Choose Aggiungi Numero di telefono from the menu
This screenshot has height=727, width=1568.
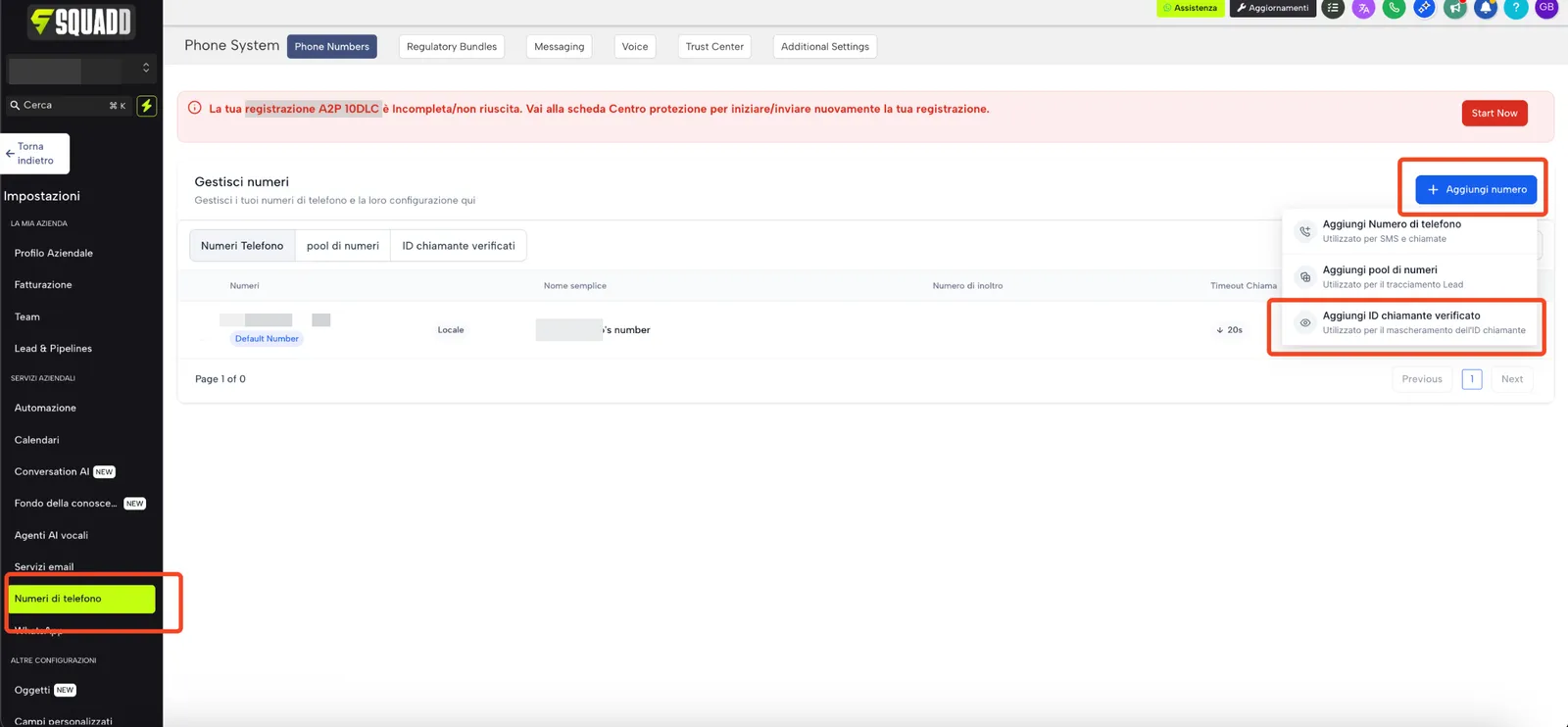pyautogui.click(x=1409, y=231)
